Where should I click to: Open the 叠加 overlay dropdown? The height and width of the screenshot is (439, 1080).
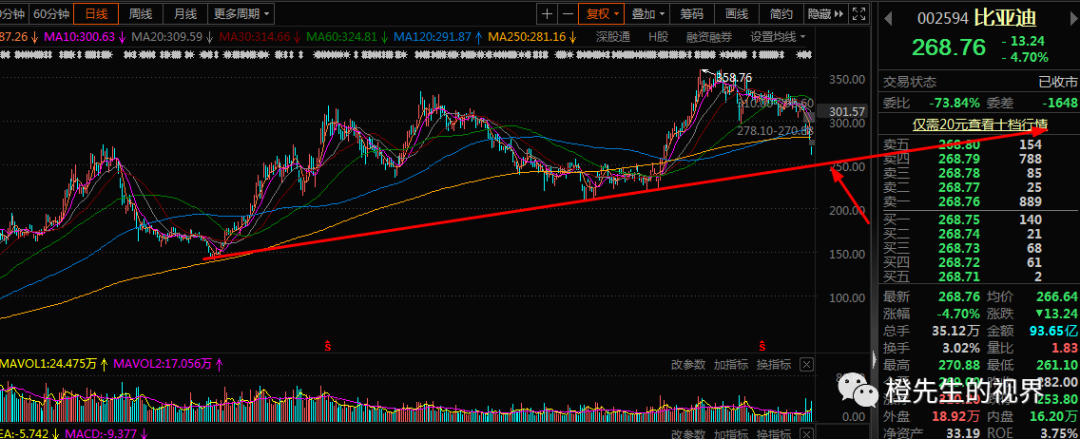[649, 14]
